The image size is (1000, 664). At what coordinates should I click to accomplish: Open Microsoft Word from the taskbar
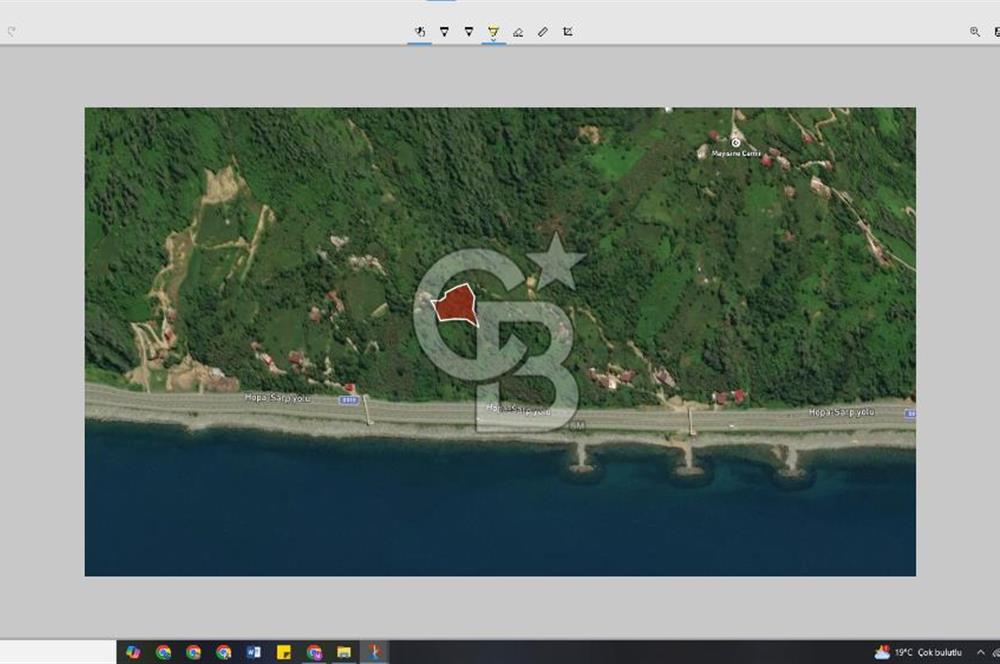pyautogui.click(x=253, y=652)
